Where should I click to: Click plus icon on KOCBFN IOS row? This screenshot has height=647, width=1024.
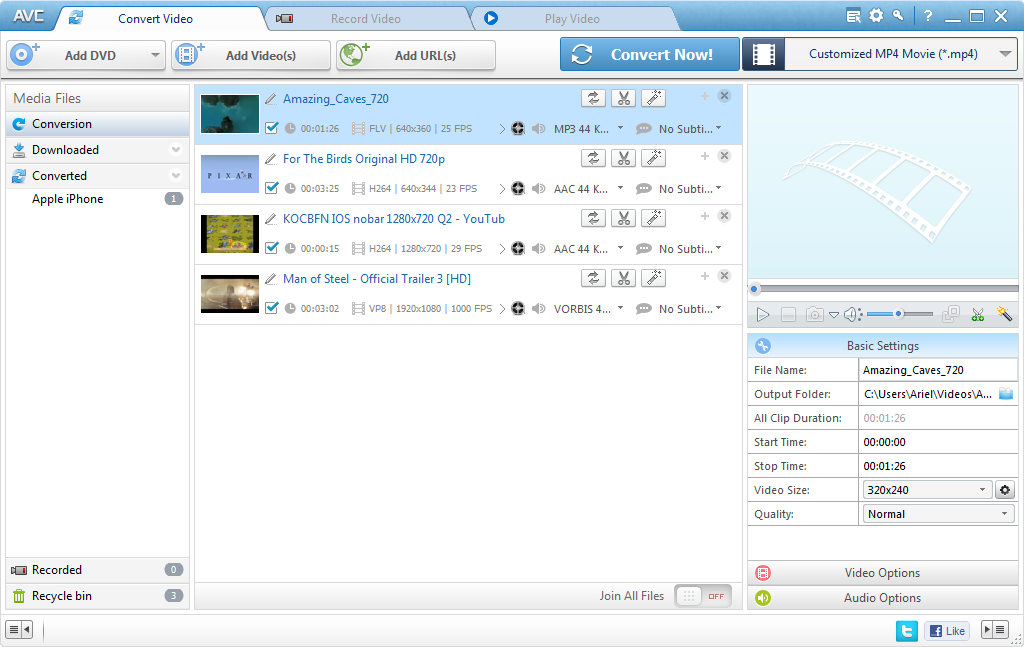pyautogui.click(x=705, y=216)
